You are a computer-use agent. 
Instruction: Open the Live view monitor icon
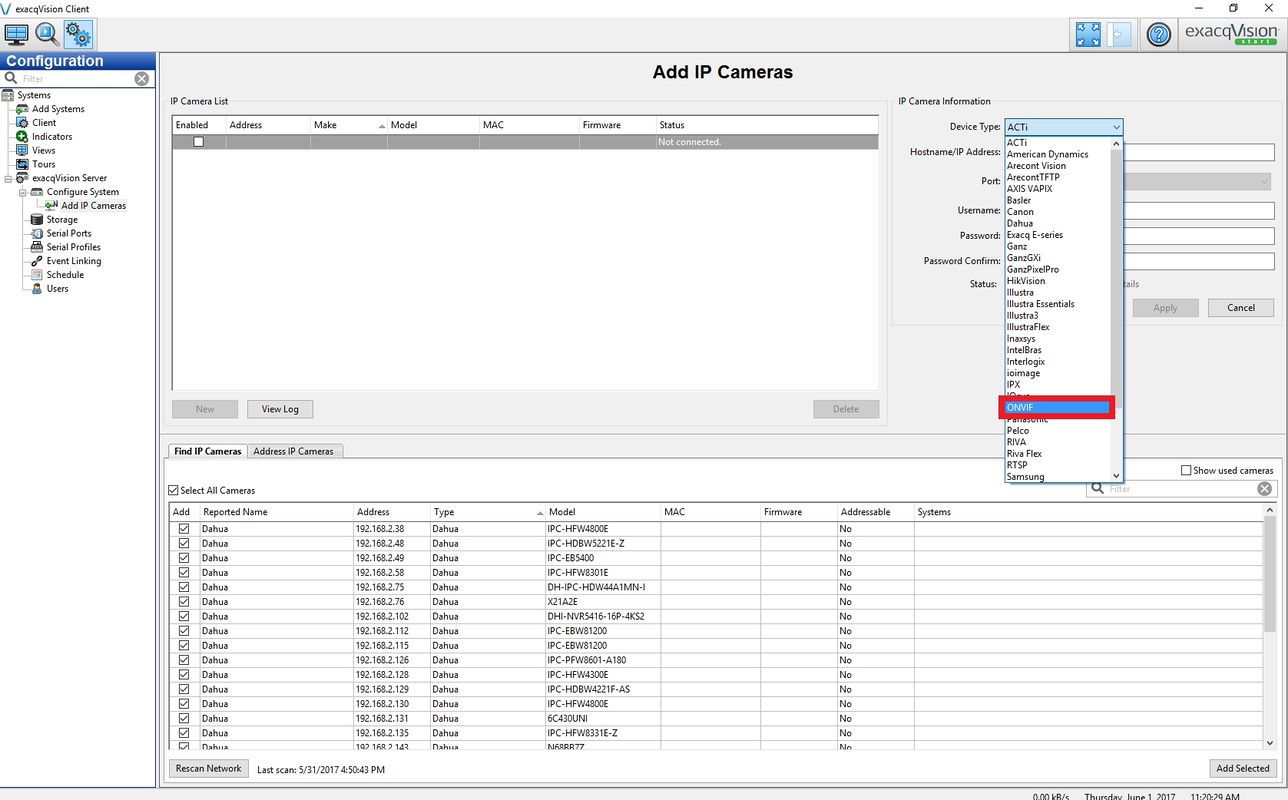(16, 34)
